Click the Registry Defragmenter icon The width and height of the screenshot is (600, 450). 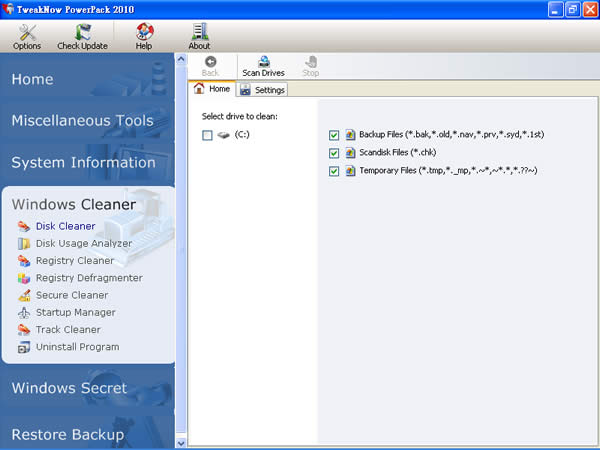click(x=24, y=278)
